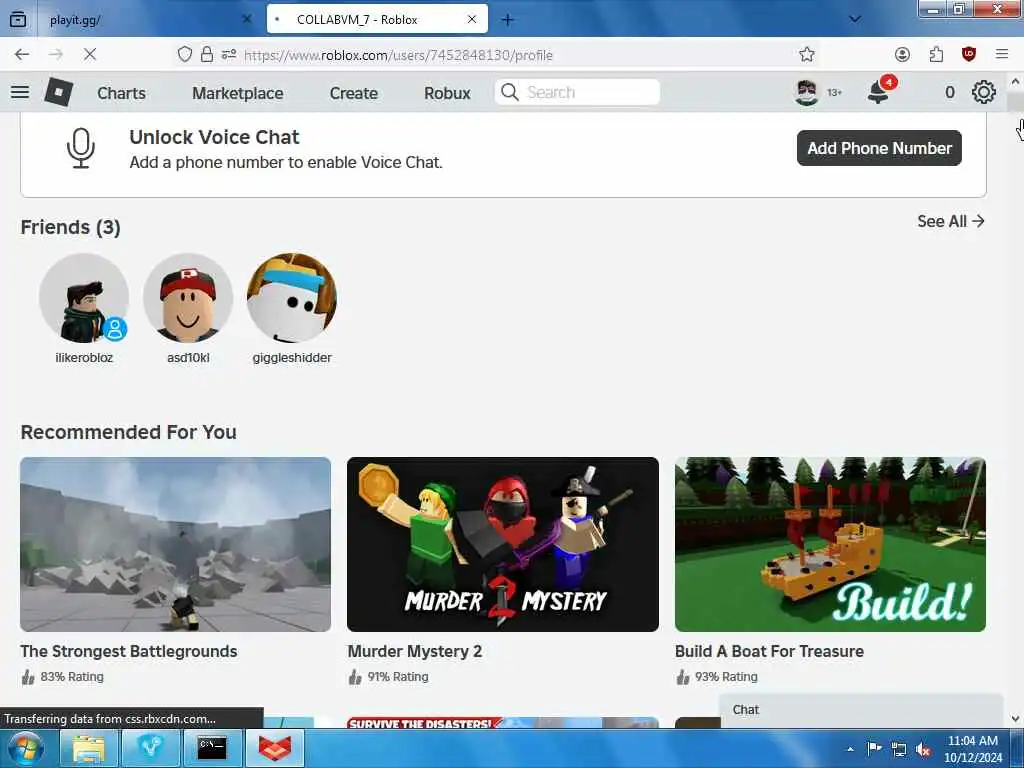
Task: Click the page scrollbar up arrow
Action: click(x=1015, y=82)
